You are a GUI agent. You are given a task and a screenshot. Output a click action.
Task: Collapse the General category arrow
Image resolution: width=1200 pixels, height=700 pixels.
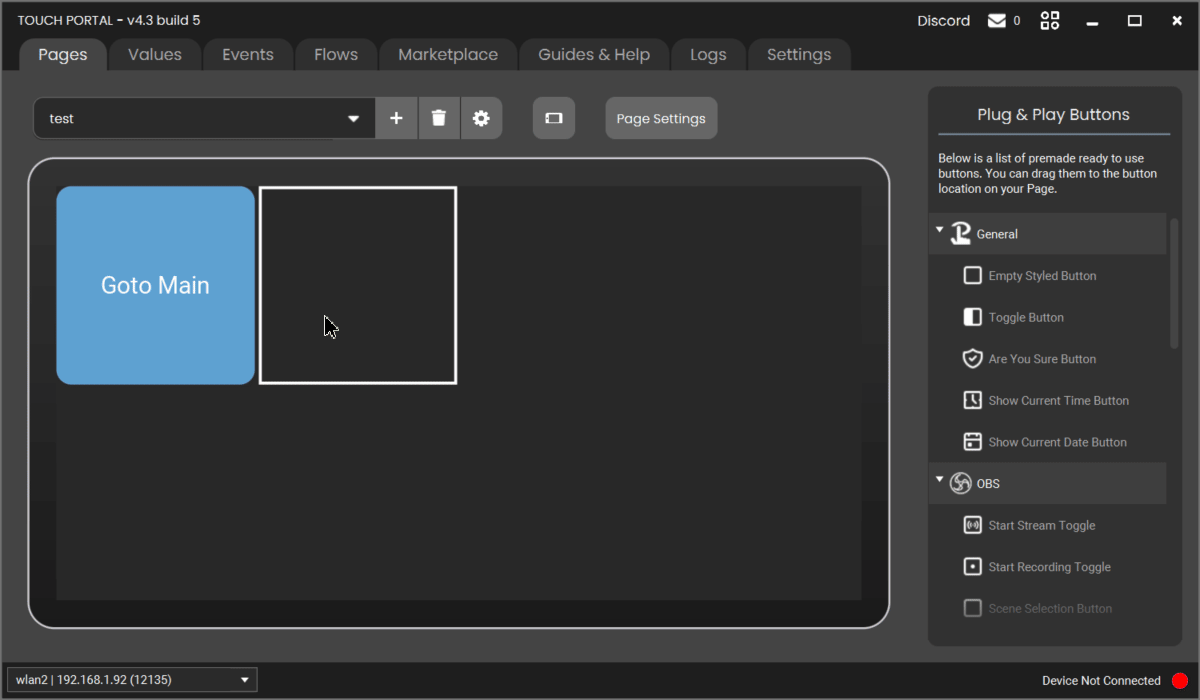(939, 230)
